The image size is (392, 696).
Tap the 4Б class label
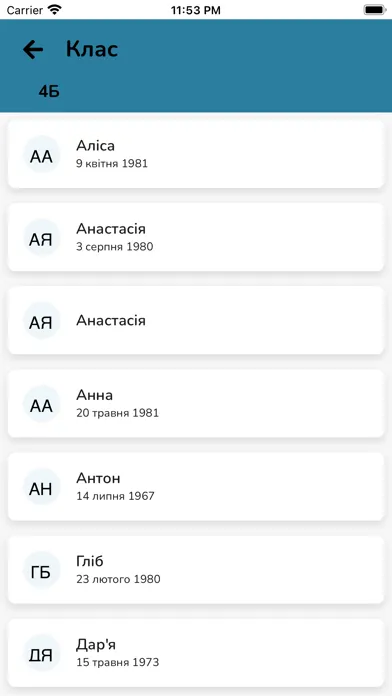click(49, 91)
